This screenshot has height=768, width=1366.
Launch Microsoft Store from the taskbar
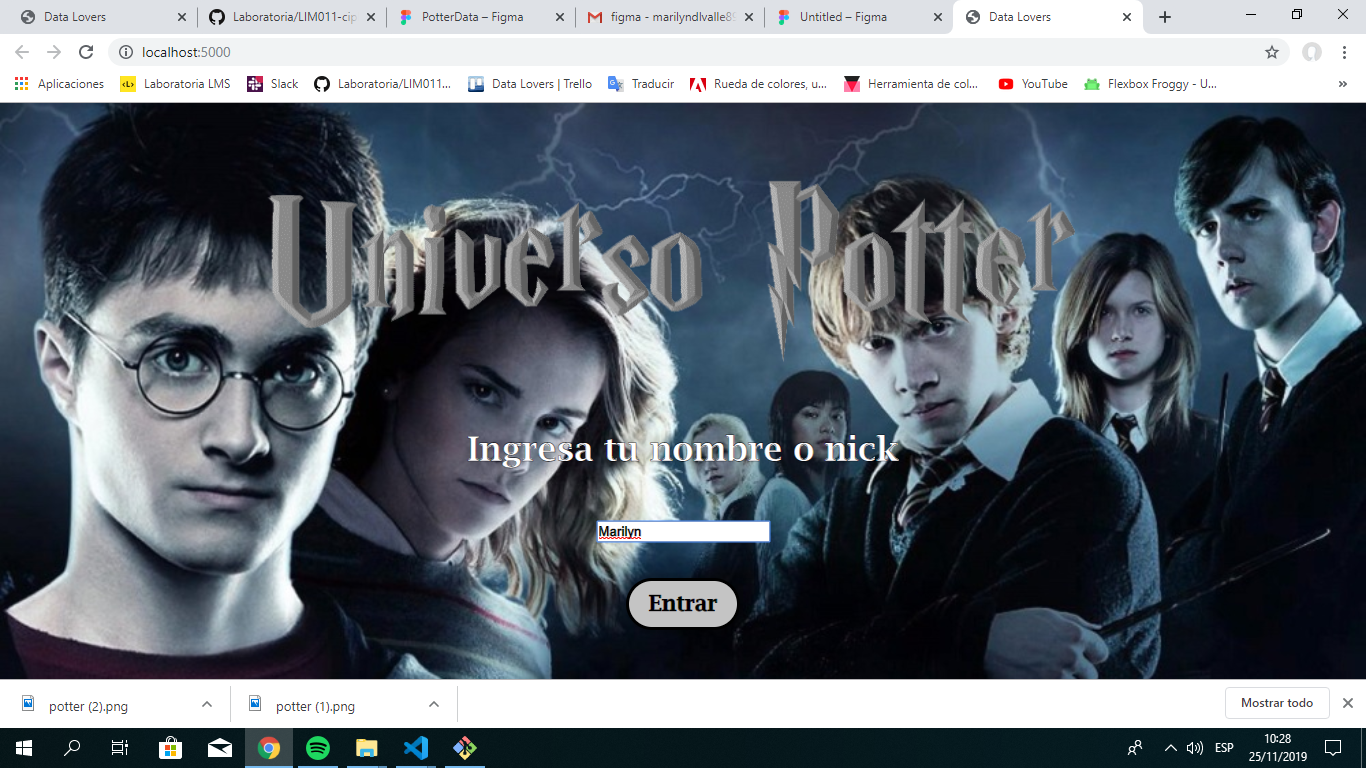(x=170, y=748)
